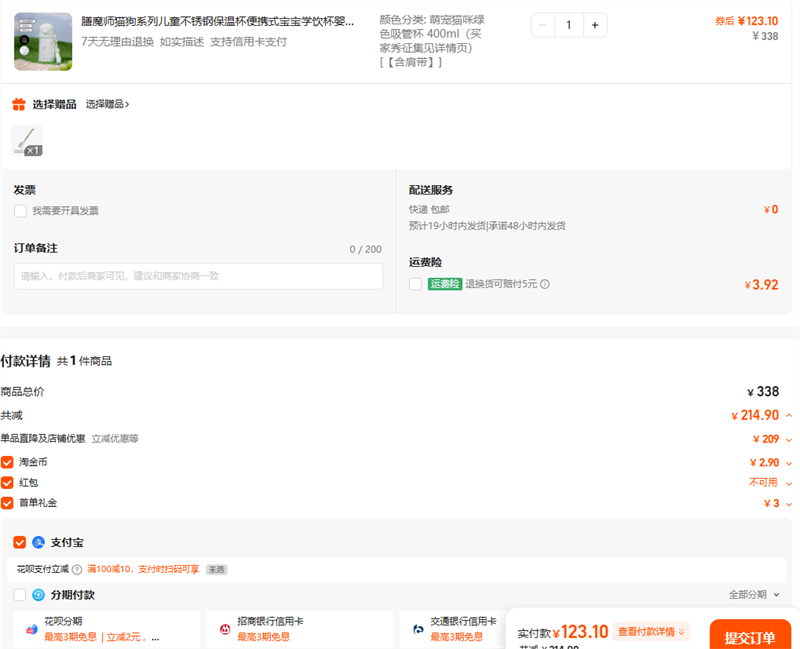Click the plus icon to increase quantity
Viewport: 800px width, 649px height.
(x=594, y=25)
